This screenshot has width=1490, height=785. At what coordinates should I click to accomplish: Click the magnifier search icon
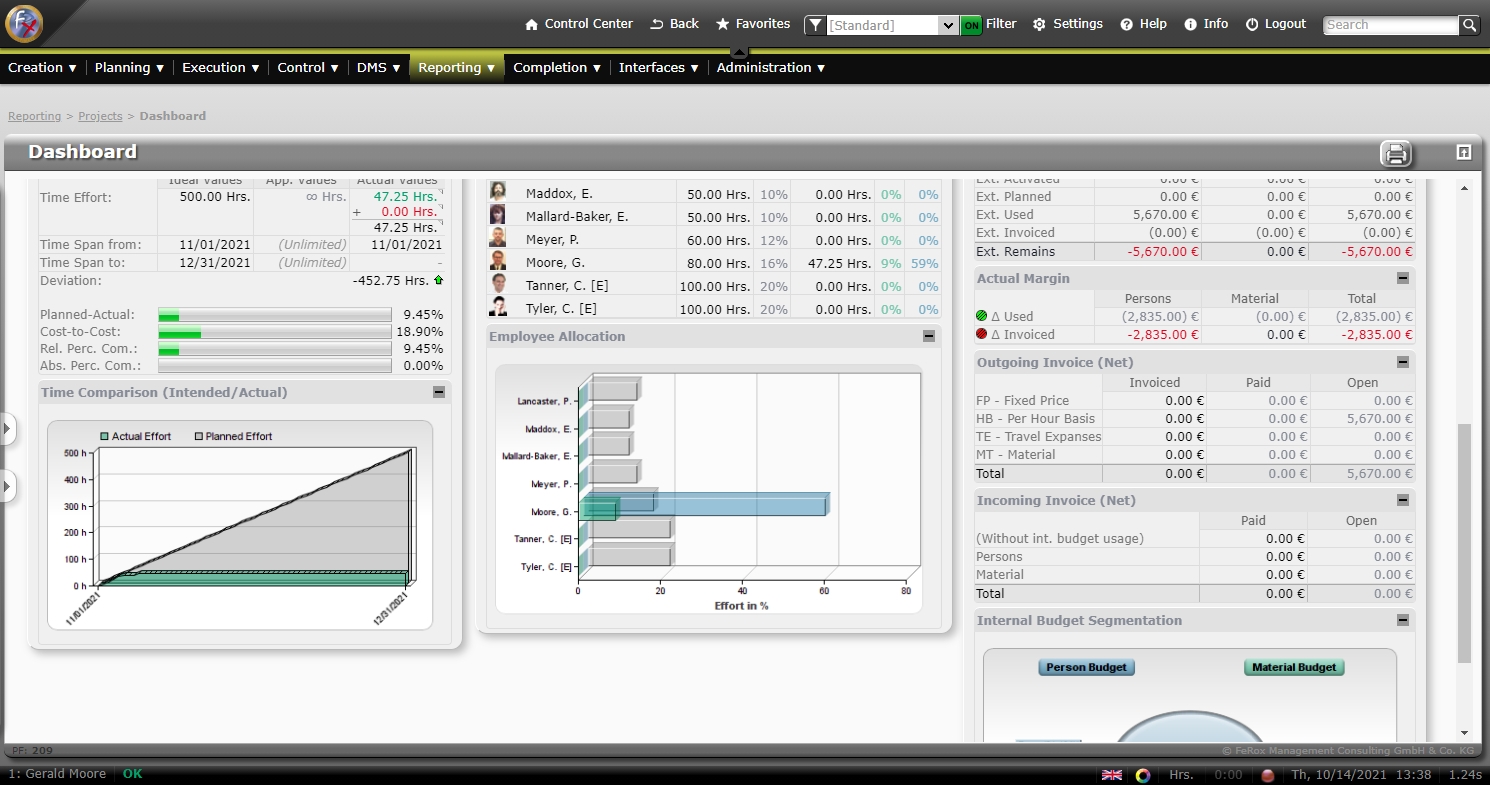1469,25
